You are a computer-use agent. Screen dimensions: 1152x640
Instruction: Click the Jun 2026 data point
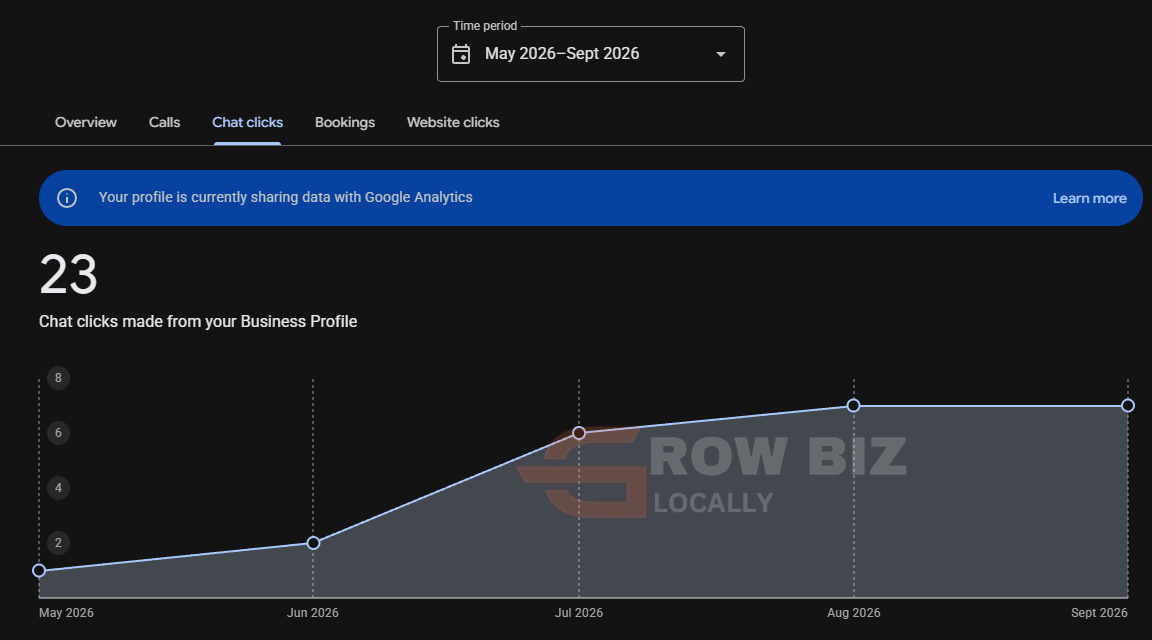[x=314, y=543]
